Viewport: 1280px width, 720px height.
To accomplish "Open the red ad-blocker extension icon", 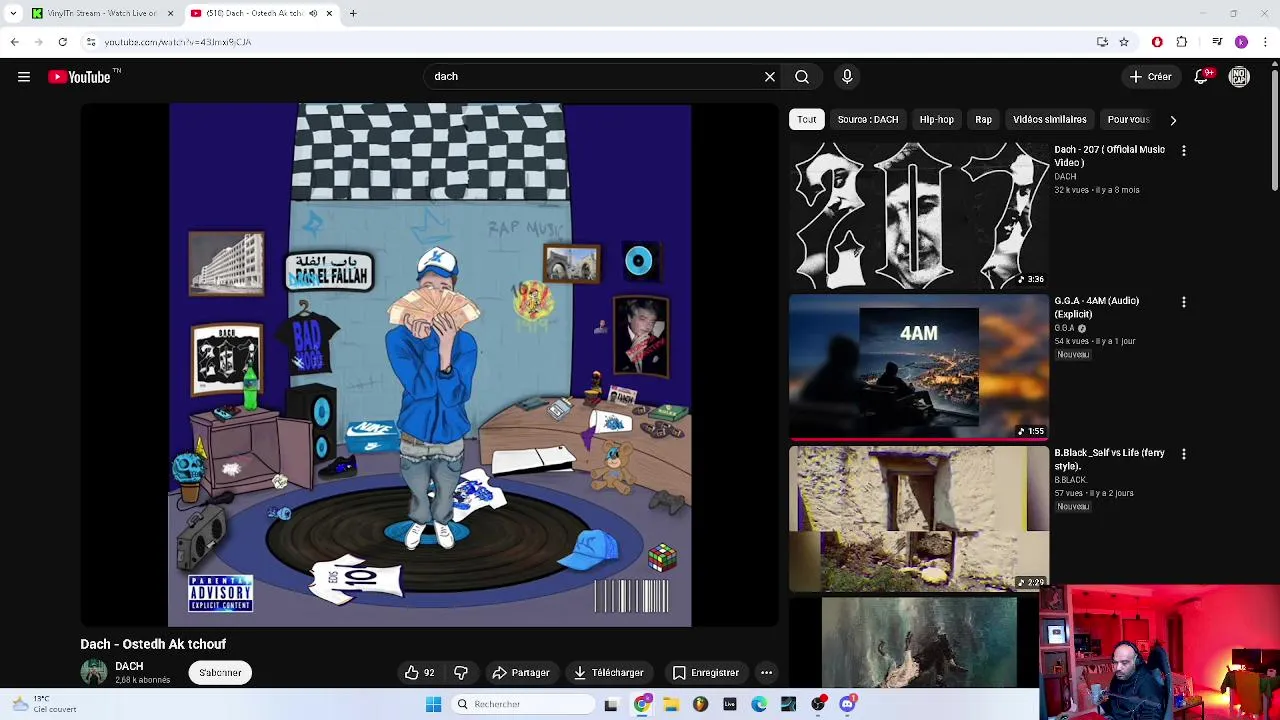I will pyautogui.click(x=1157, y=42).
